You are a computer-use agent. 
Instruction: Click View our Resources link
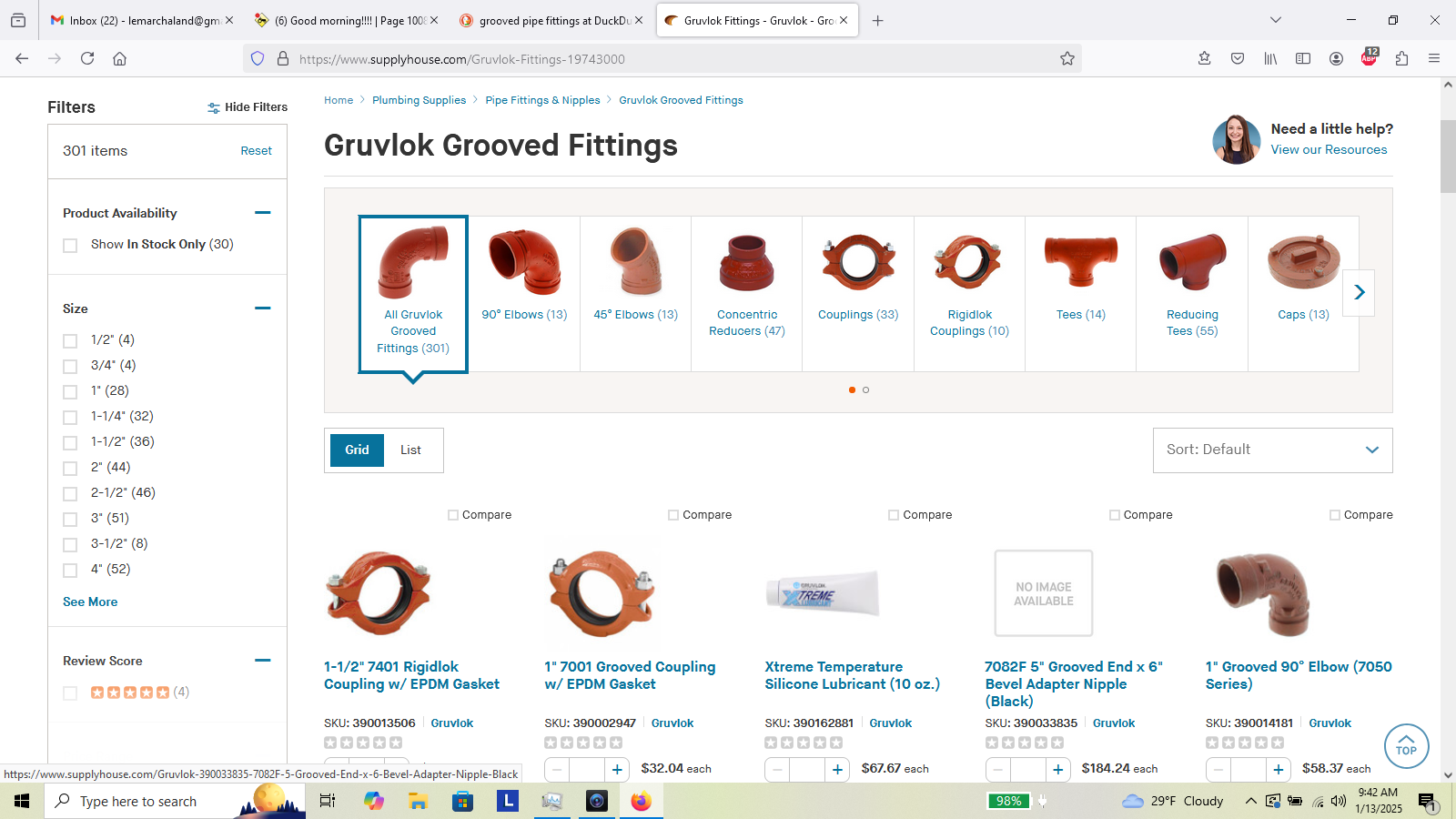tap(1329, 150)
